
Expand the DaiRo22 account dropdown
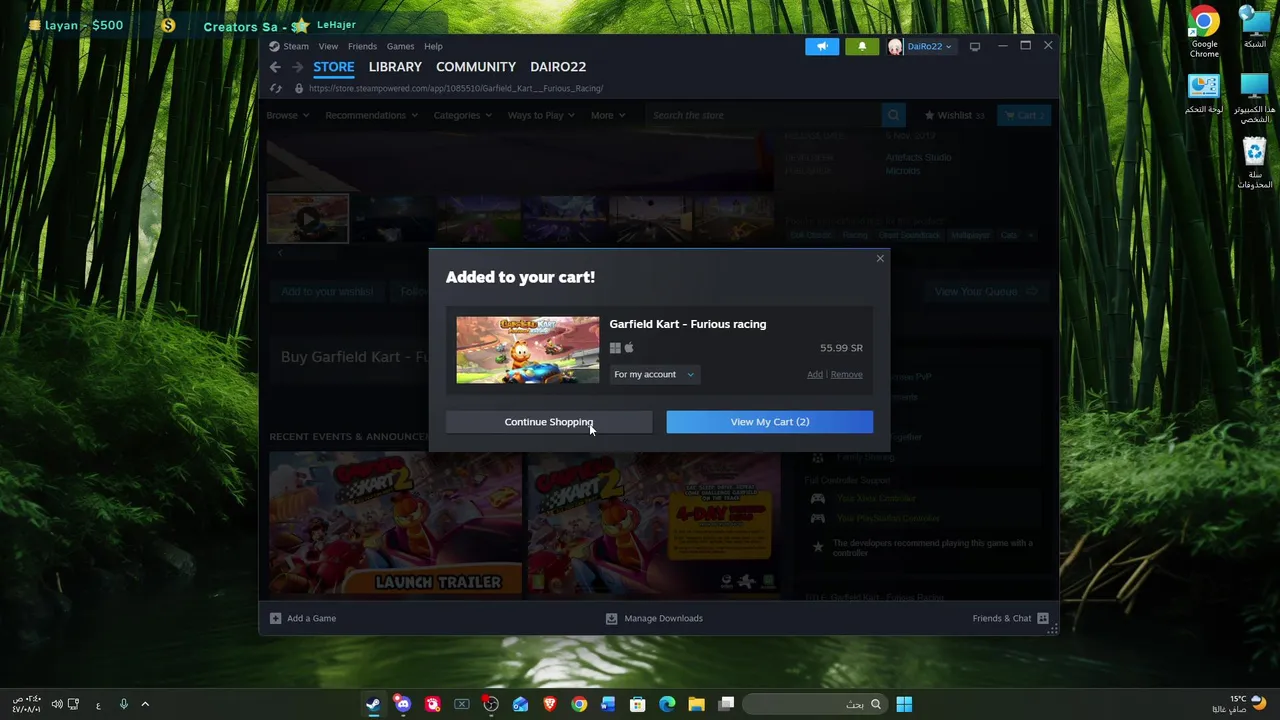(930, 46)
